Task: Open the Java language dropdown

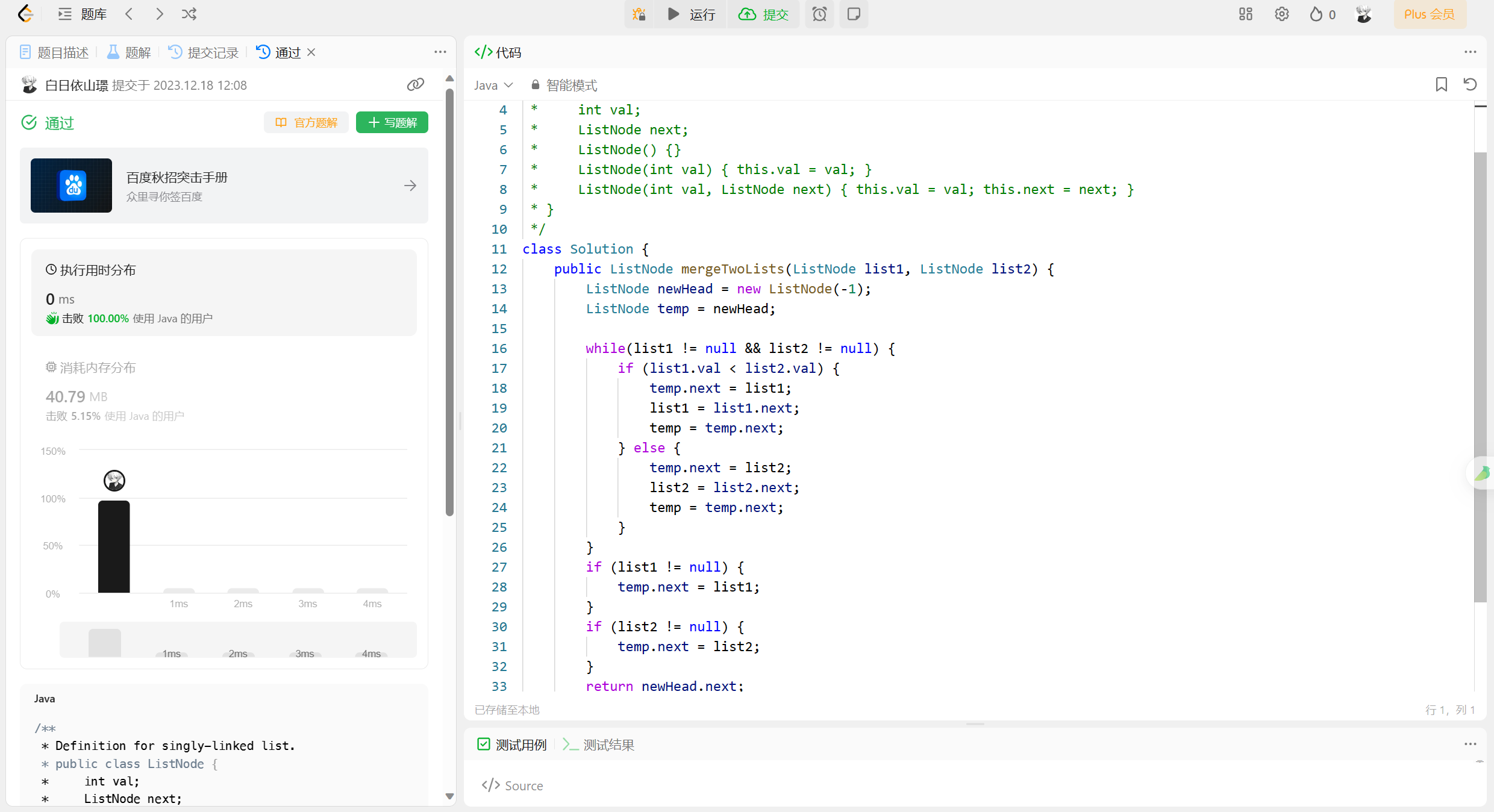Action: coord(493,85)
